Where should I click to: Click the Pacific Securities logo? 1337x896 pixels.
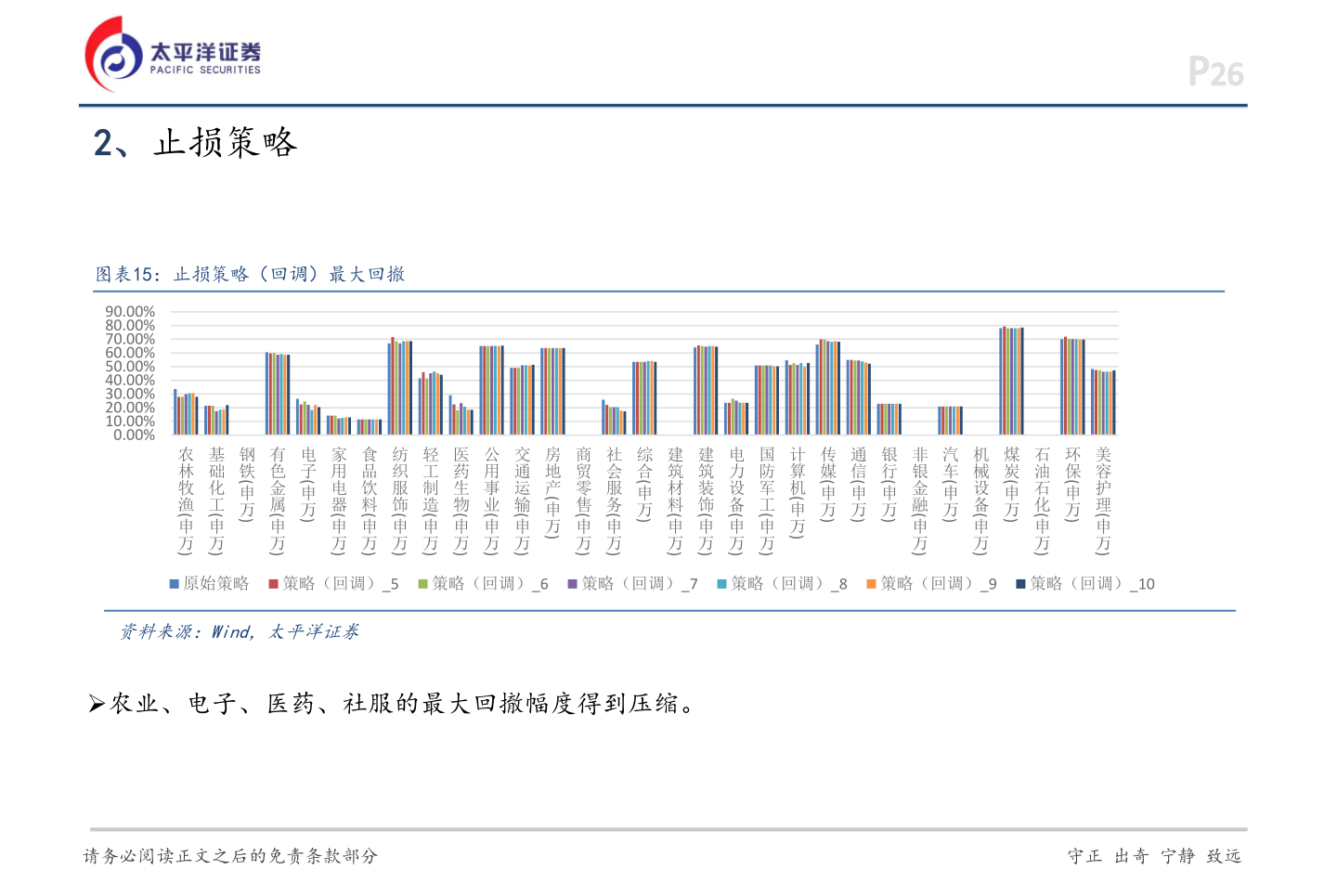coord(172,51)
